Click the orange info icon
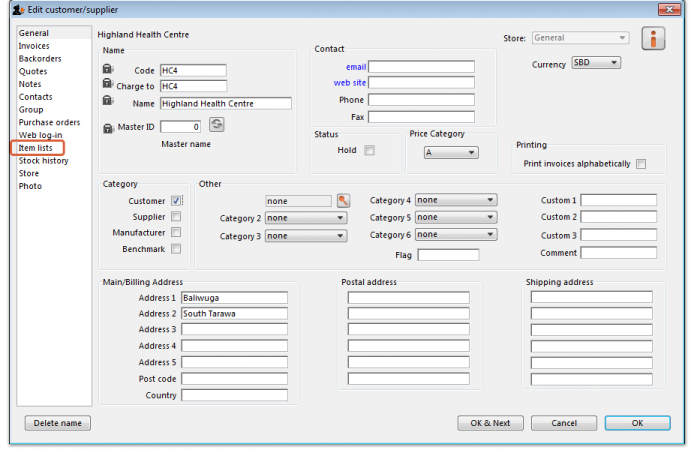The height and width of the screenshot is (453, 694). pyautogui.click(x=655, y=40)
